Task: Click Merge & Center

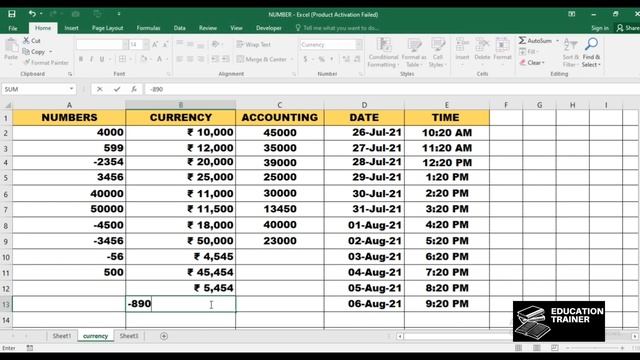Action: click(262, 59)
